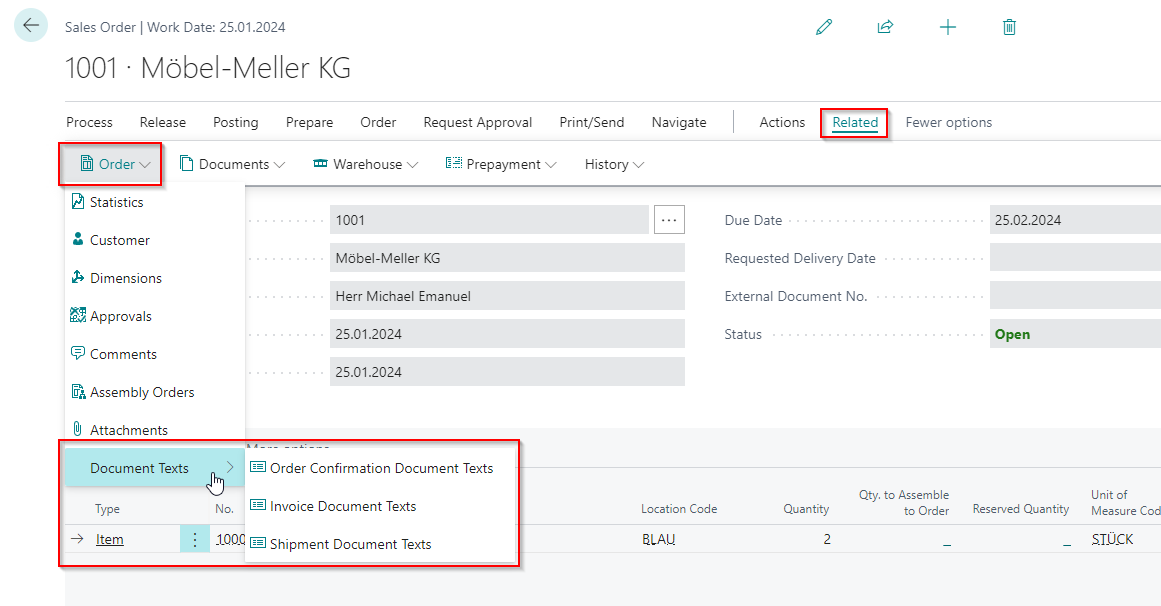Click the Item type link

pos(110,539)
